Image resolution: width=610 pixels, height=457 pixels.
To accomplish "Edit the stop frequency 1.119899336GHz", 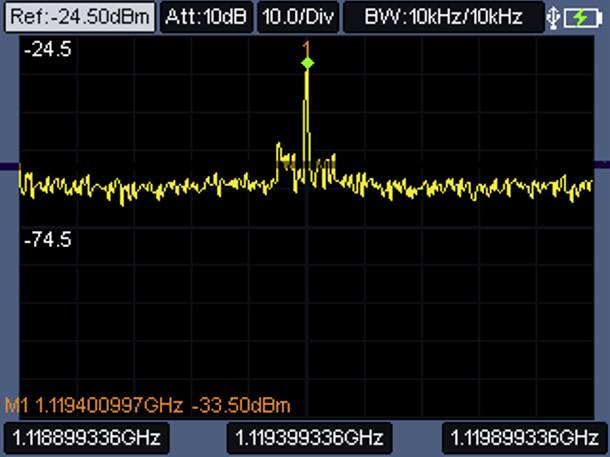I will pos(525,438).
